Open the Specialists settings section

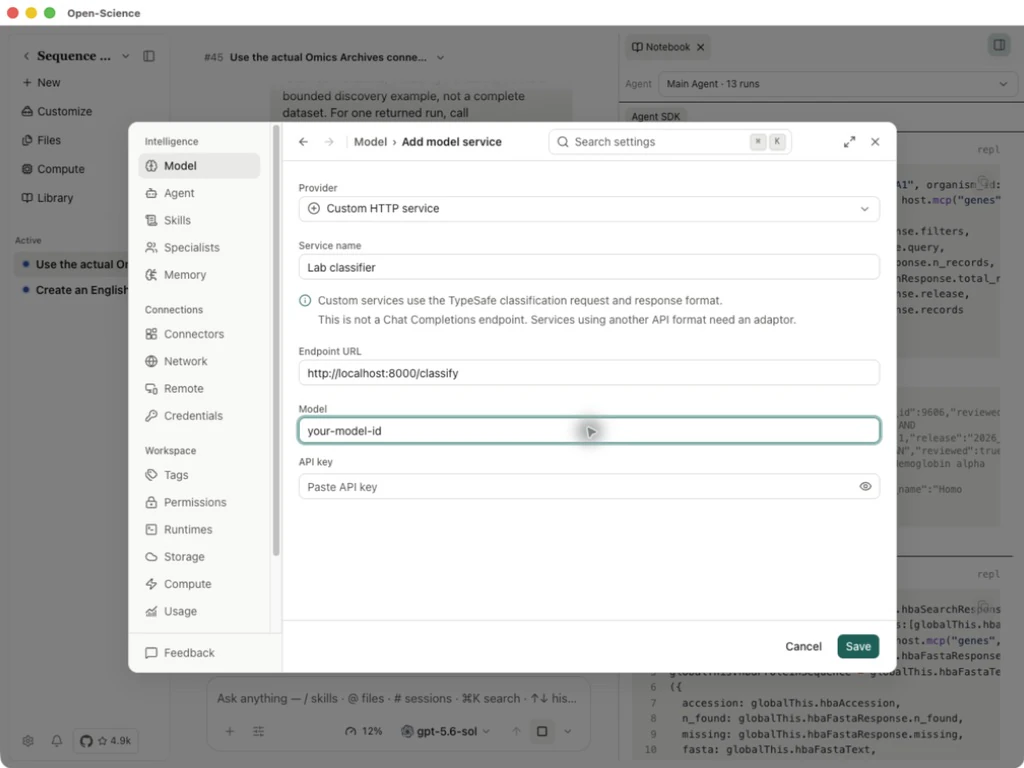[199, 248]
